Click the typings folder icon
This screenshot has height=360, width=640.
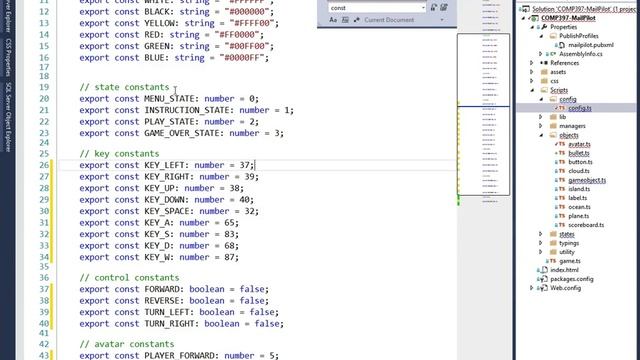click(x=553, y=243)
